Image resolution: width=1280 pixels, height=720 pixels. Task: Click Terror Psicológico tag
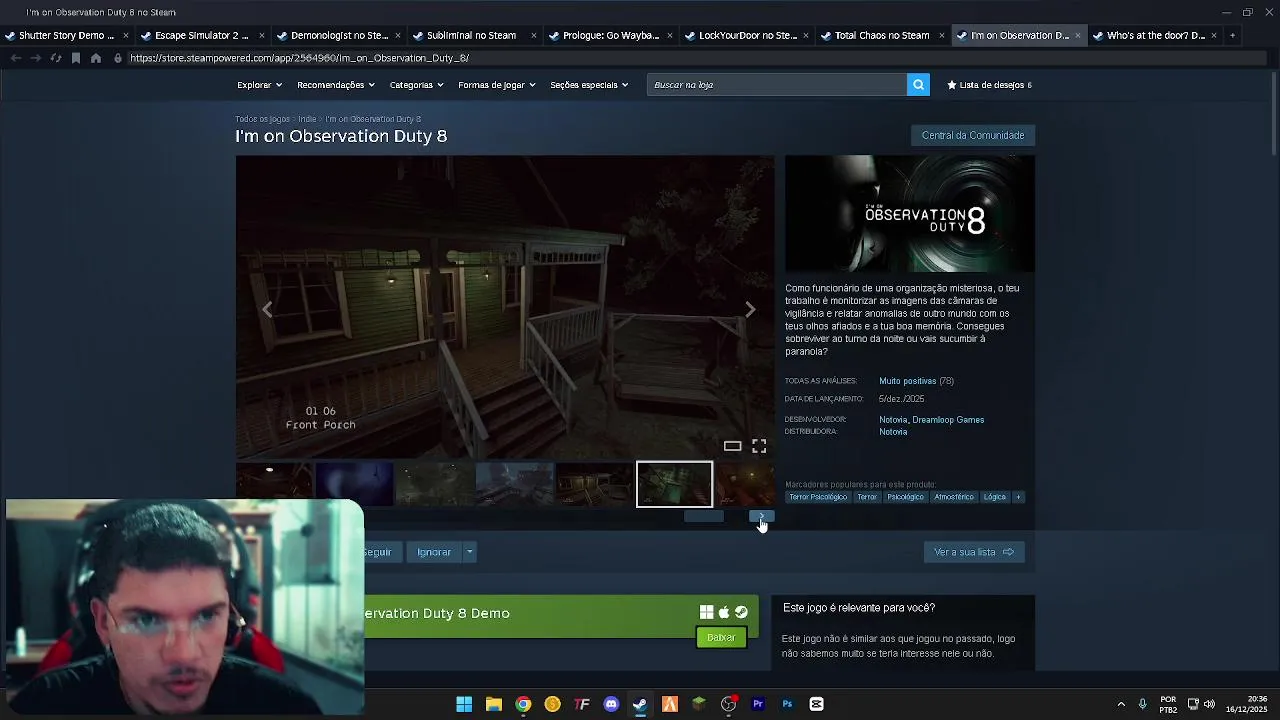tap(818, 497)
